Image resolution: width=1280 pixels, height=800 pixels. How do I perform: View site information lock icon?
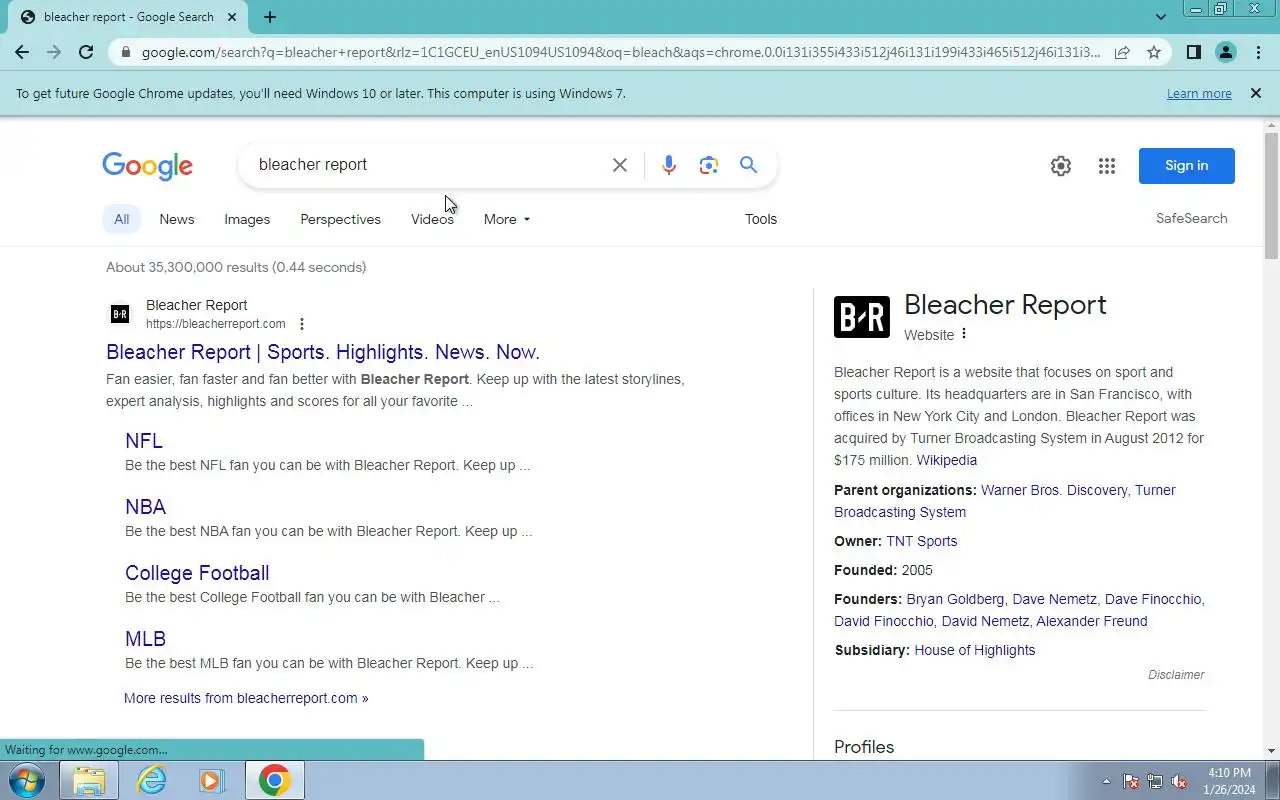point(125,52)
